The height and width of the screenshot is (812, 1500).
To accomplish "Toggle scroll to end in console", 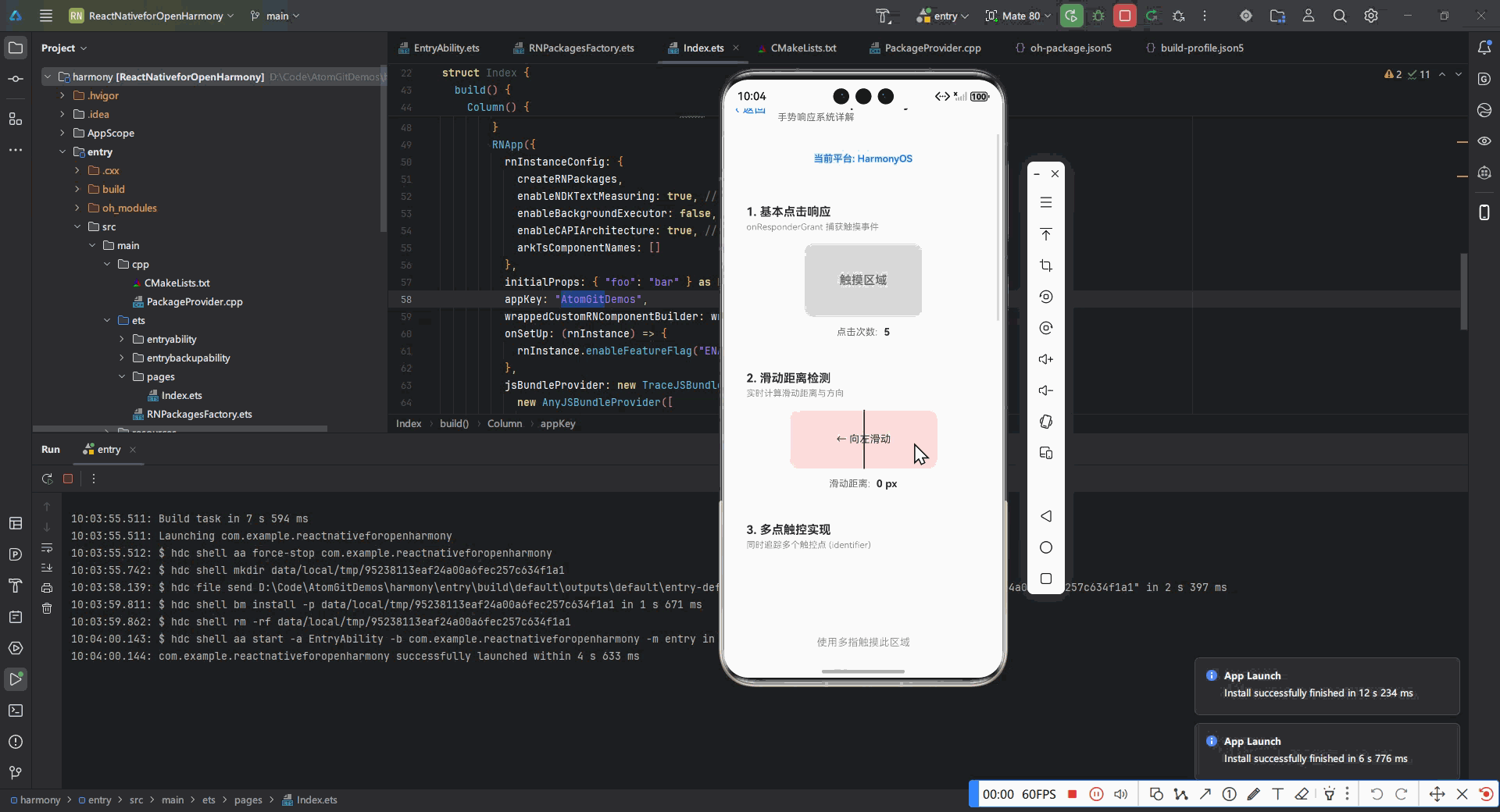I will pyautogui.click(x=47, y=568).
